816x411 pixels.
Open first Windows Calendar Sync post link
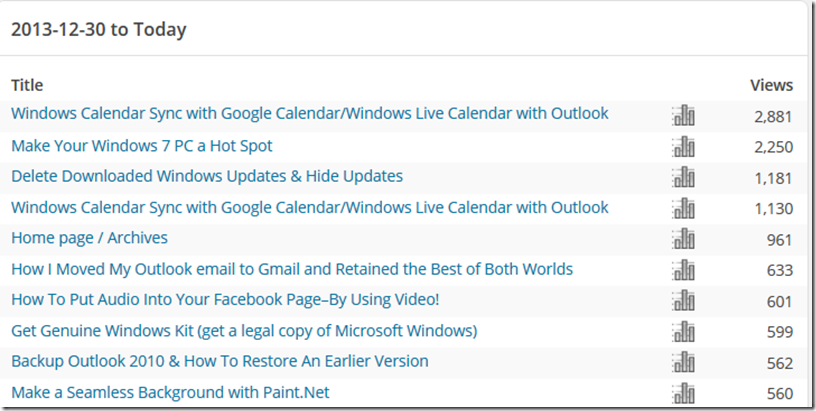click(309, 114)
